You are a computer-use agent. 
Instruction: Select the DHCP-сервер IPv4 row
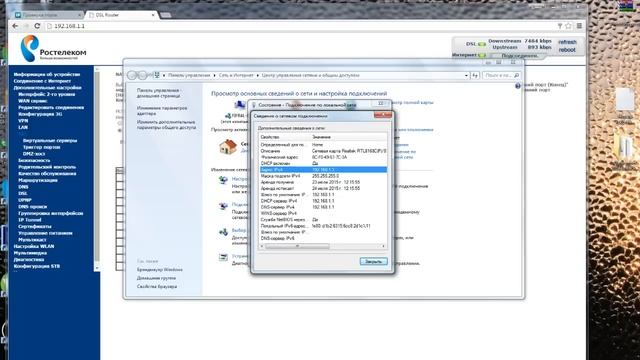tap(323, 201)
